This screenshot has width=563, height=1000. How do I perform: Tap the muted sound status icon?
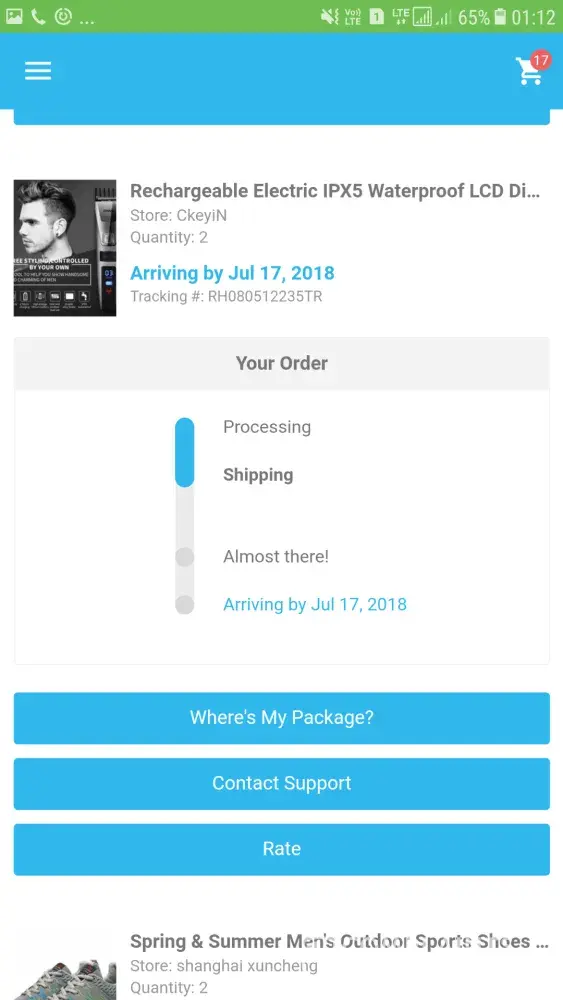(330, 17)
